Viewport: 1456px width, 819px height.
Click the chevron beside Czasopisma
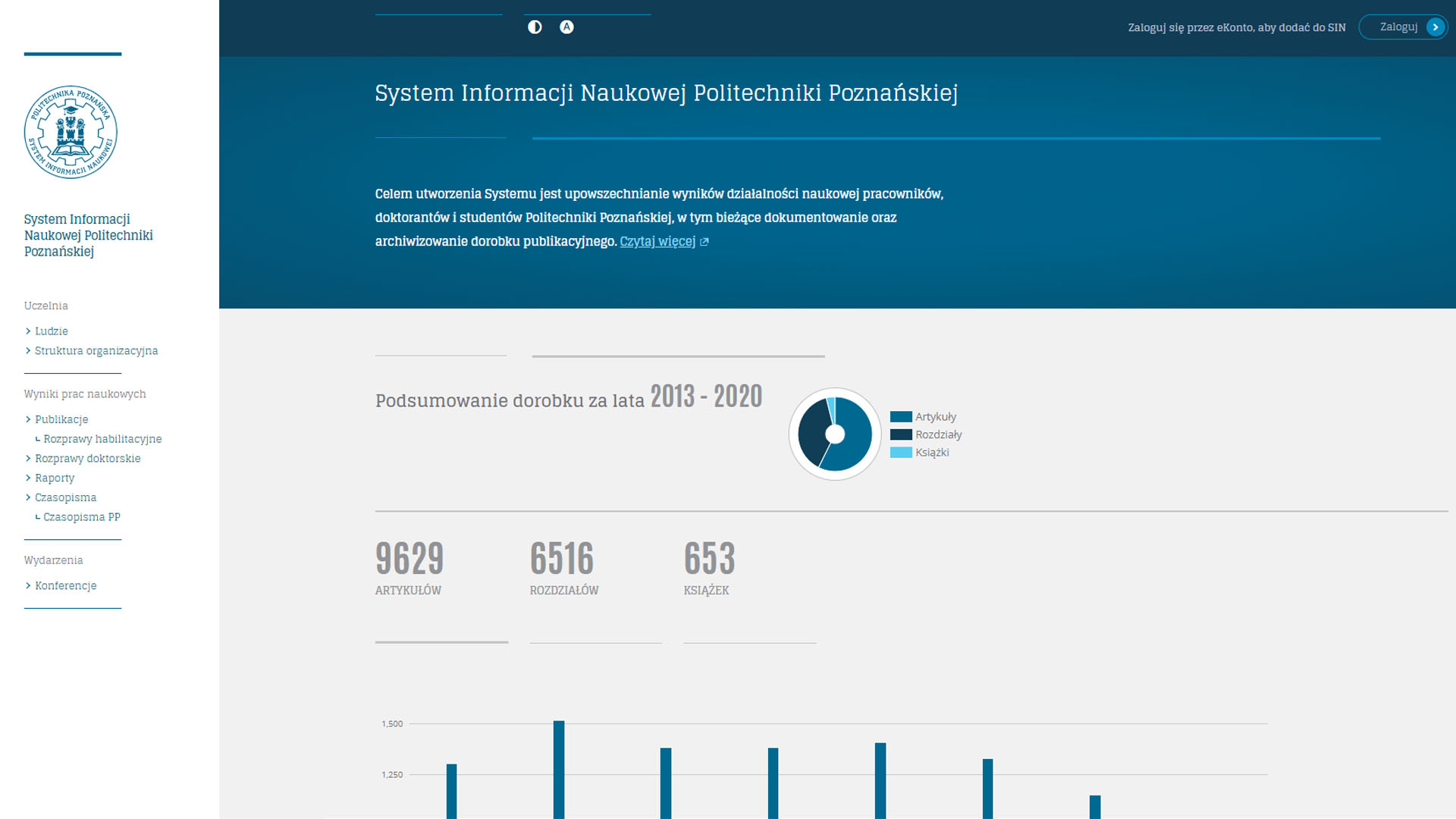pyautogui.click(x=28, y=497)
